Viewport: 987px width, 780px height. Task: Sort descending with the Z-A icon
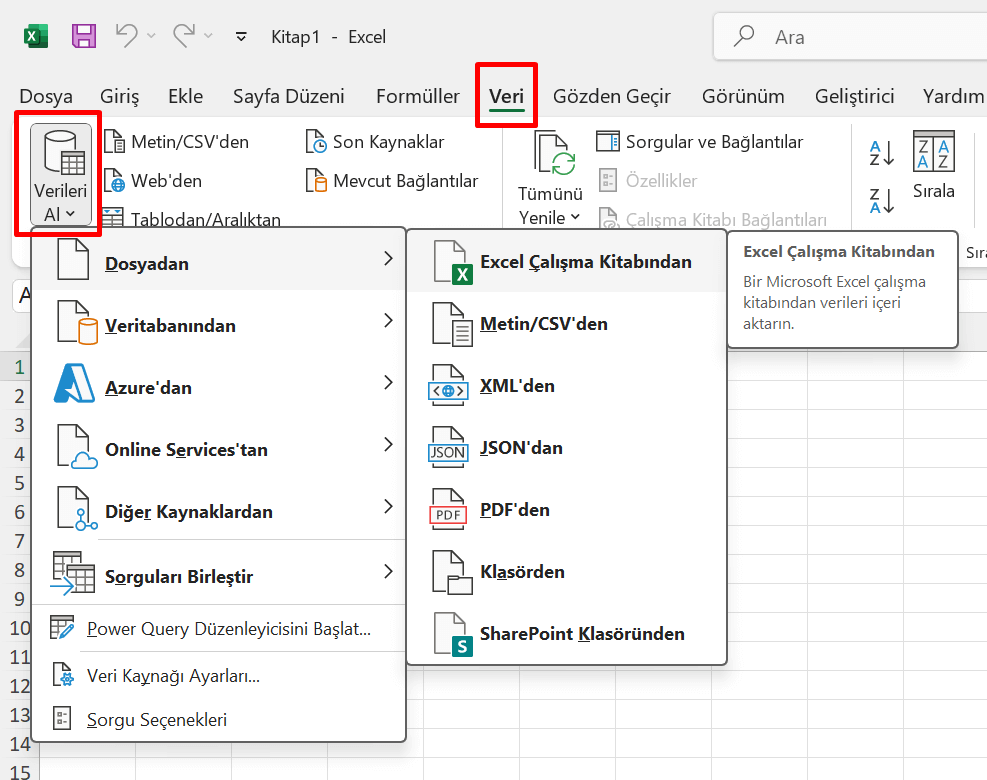[x=881, y=201]
